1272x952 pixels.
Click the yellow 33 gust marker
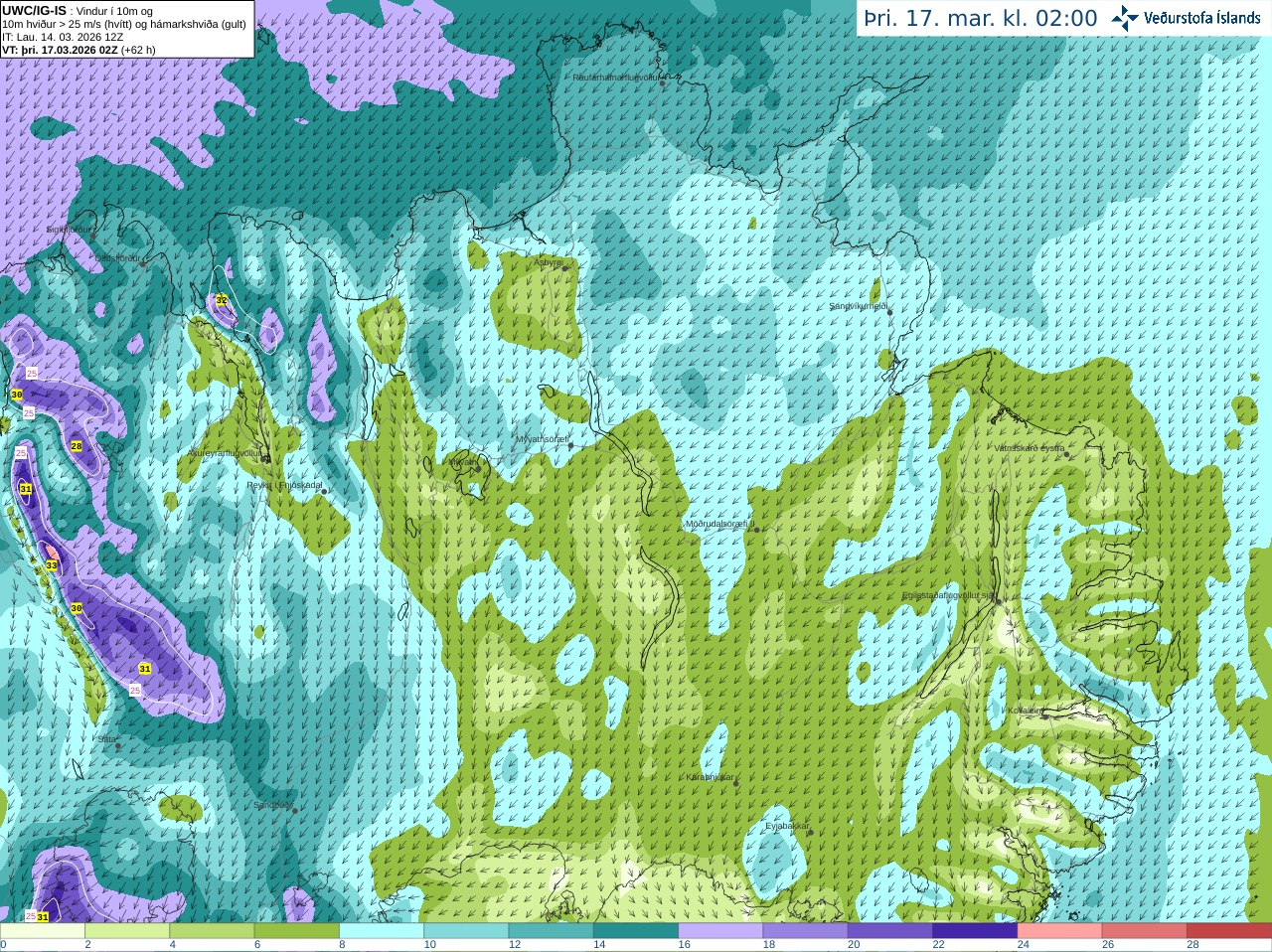click(52, 565)
